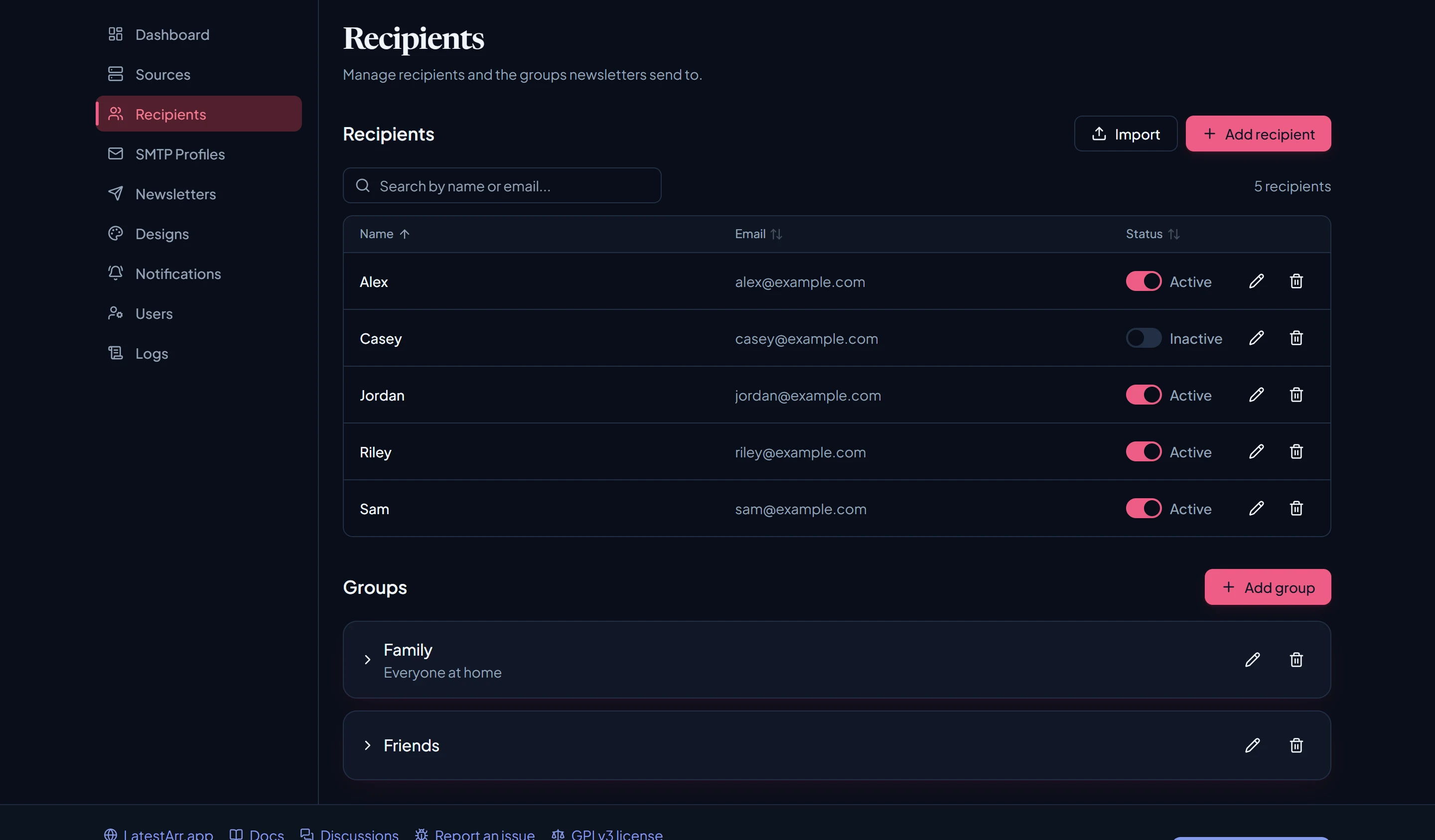Image resolution: width=1435 pixels, height=840 pixels.
Task: Remove Jordan via the trash icon
Action: tap(1296, 395)
